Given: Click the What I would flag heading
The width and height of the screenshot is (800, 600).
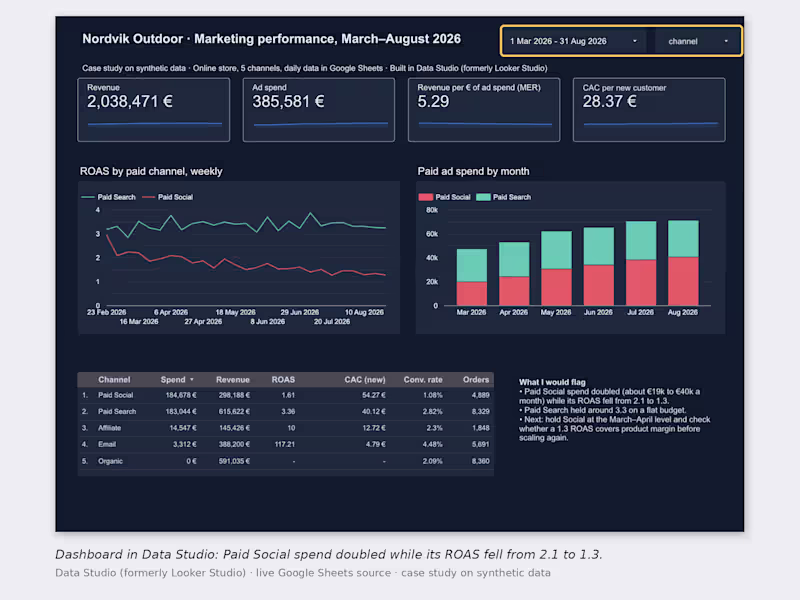Looking at the screenshot, I should 552,382.
